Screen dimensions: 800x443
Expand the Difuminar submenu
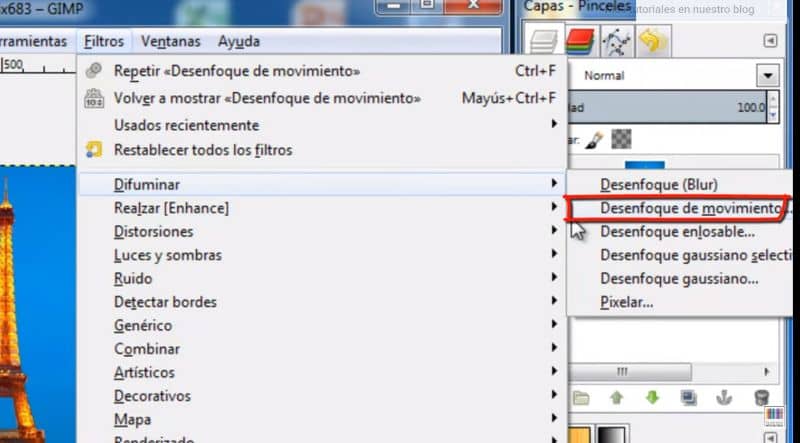321,184
